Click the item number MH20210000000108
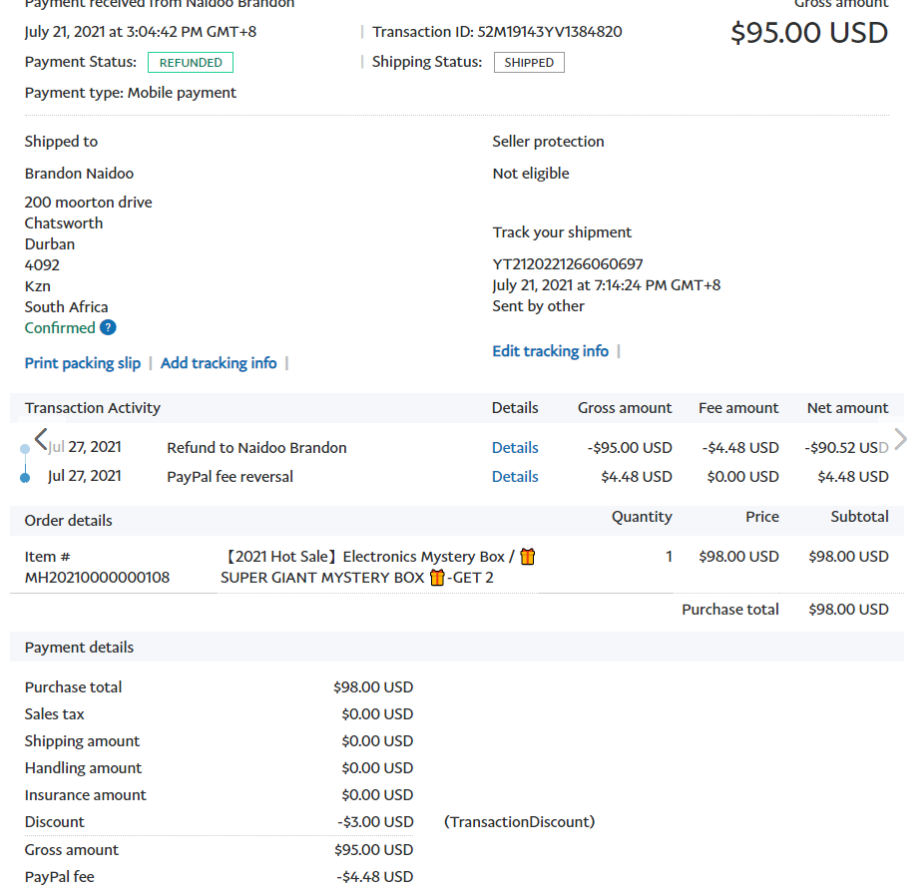The image size is (907, 890). pos(97,577)
